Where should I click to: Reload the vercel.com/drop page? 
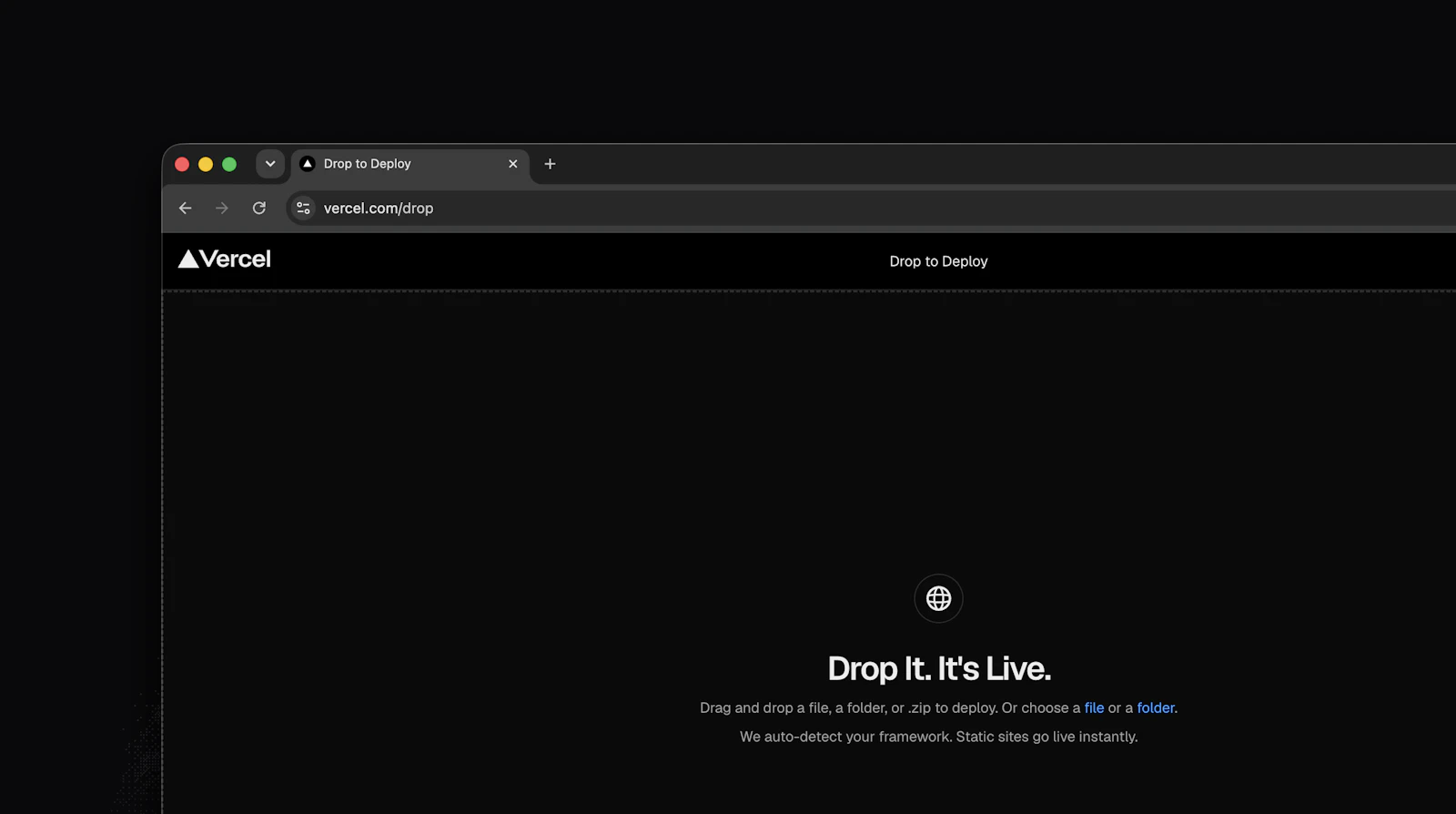pos(259,209)
